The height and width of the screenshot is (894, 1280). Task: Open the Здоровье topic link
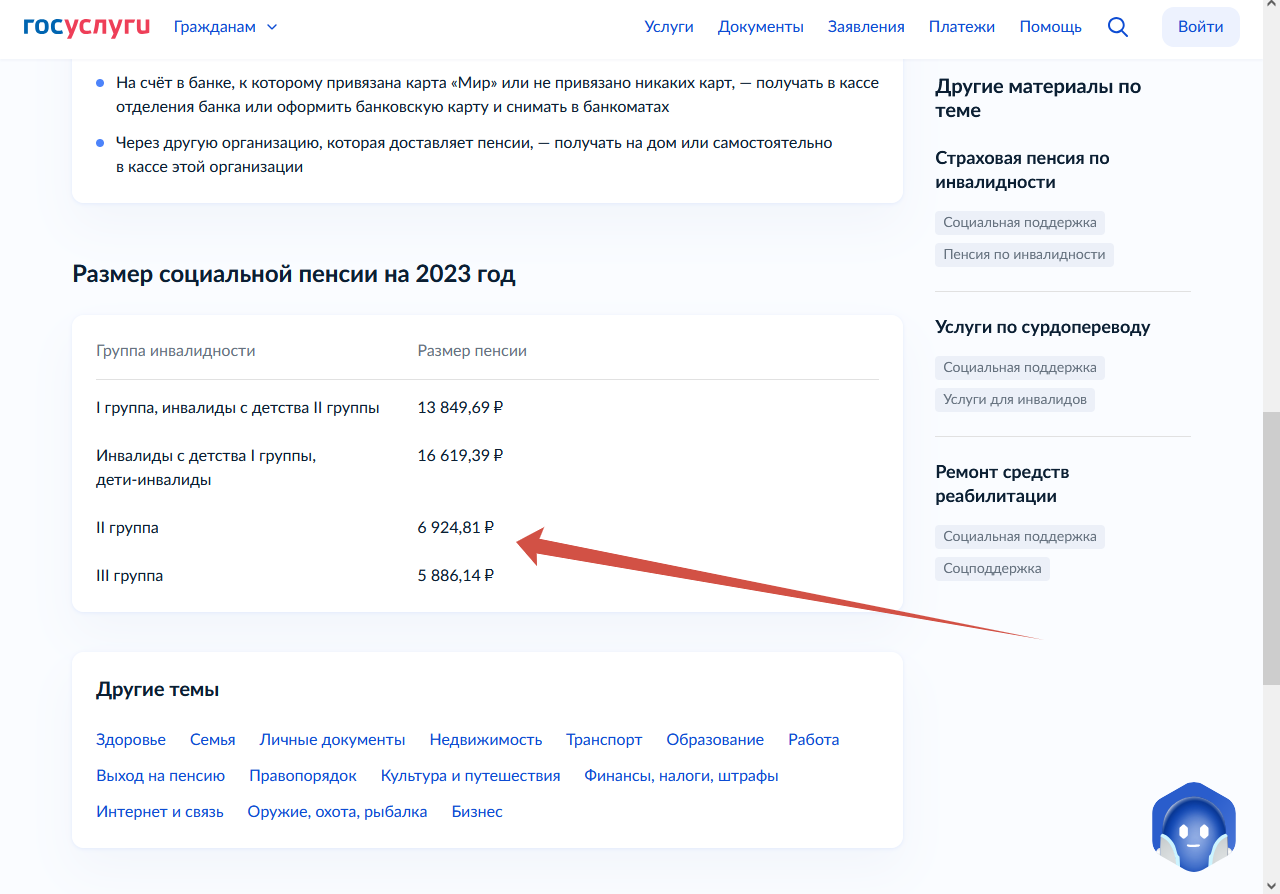[x=131, y=740]
